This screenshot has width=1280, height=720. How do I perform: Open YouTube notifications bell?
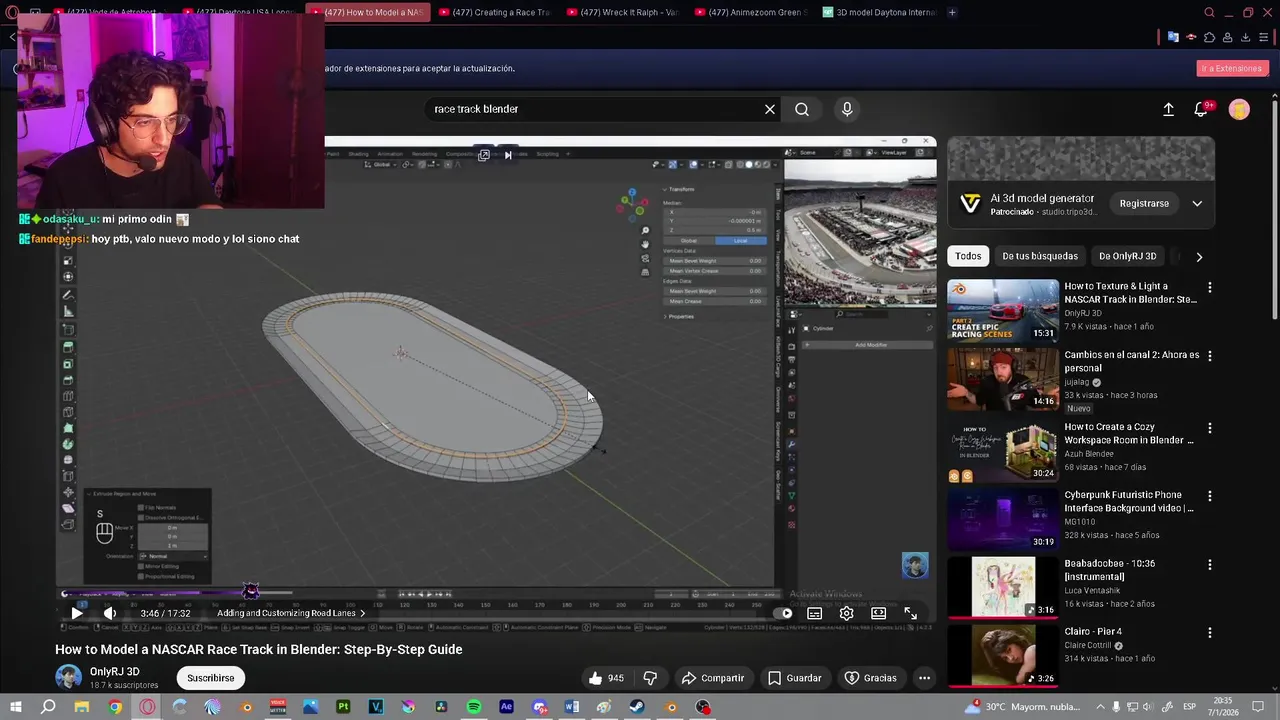point(1201,109)
